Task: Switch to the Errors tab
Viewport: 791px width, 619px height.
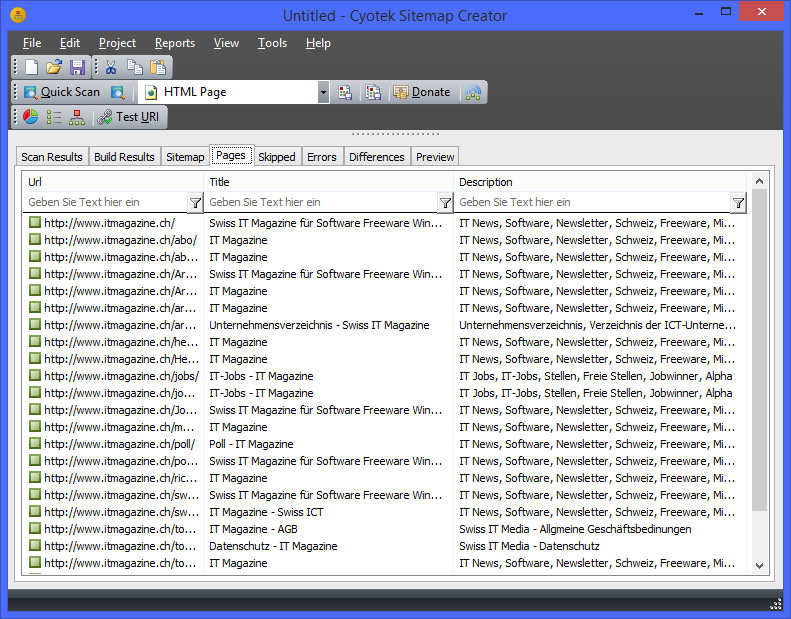Action: tap(322, 157)
